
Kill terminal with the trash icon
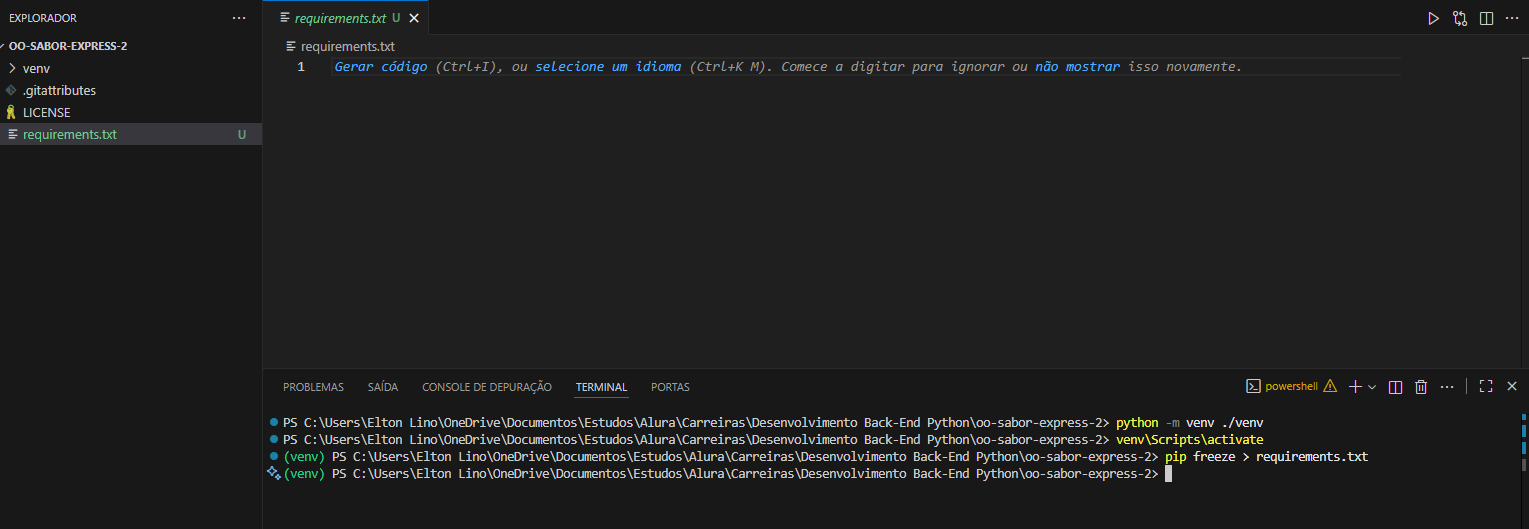click(x=1420, y=387)
